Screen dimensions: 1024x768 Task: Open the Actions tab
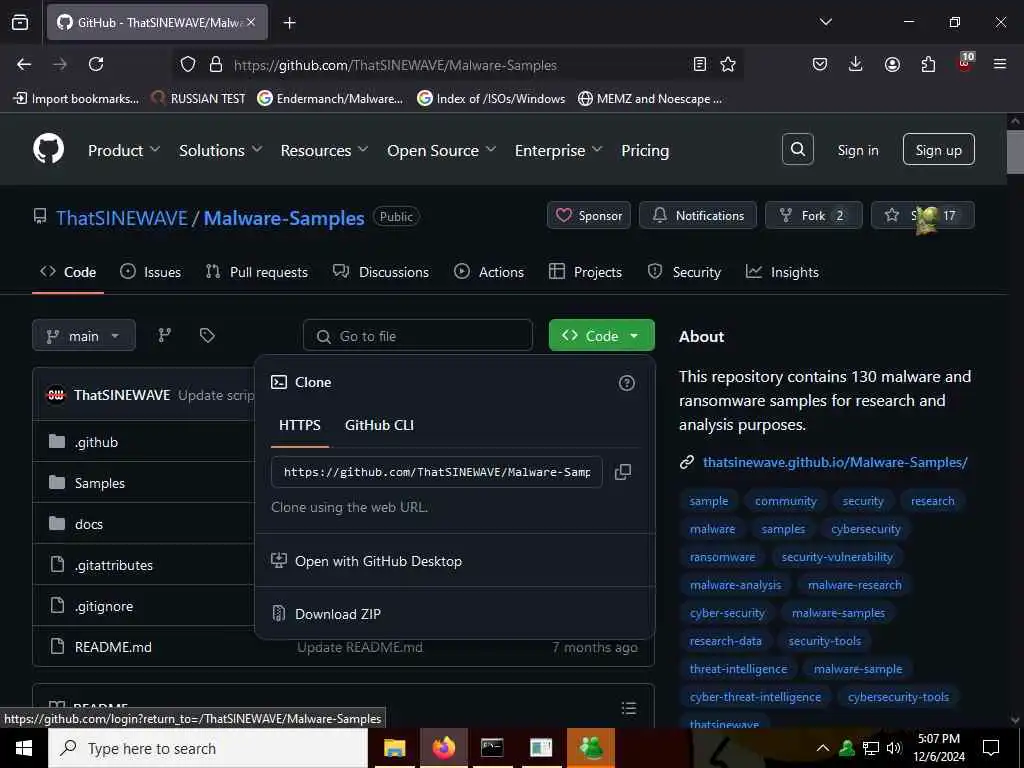coord(488,272)
